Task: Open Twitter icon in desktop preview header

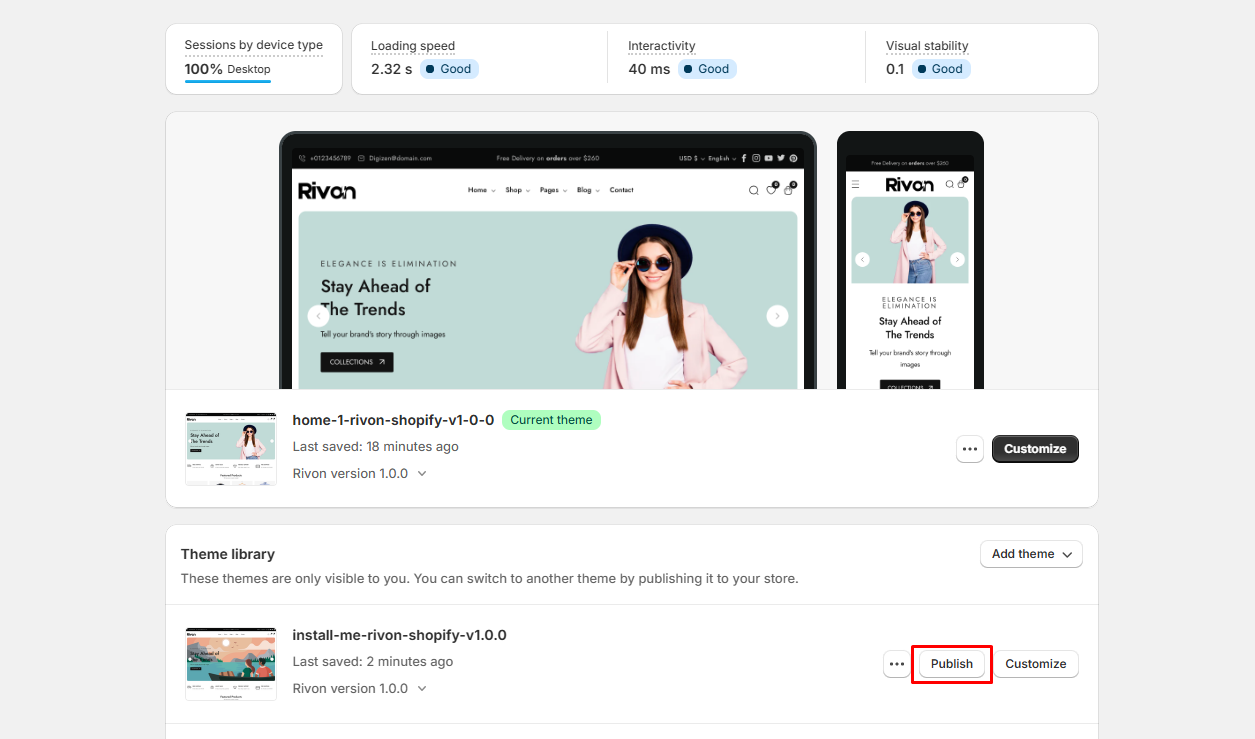Action: click(781, 158)
